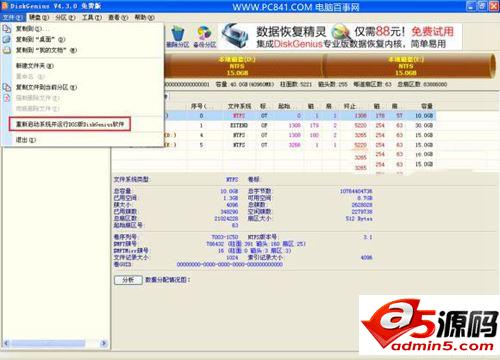Choose 复制到"桌面" menu entry
The height and width of the screenshot is (360, 500).
pyautogui.click(x=83, y=39)
